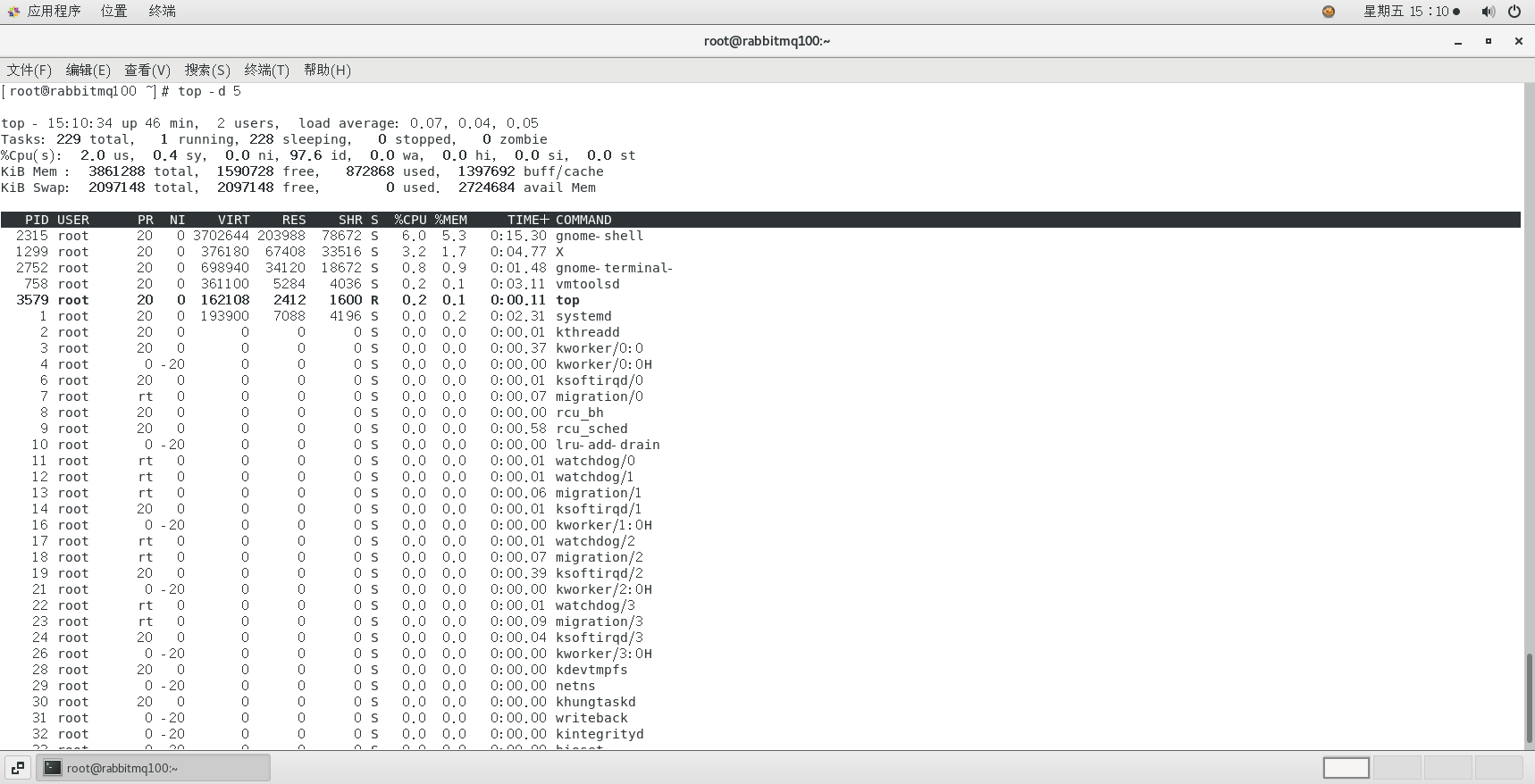Minimize the terminal window
1535x784 pixels.
tap(1458, 41)
